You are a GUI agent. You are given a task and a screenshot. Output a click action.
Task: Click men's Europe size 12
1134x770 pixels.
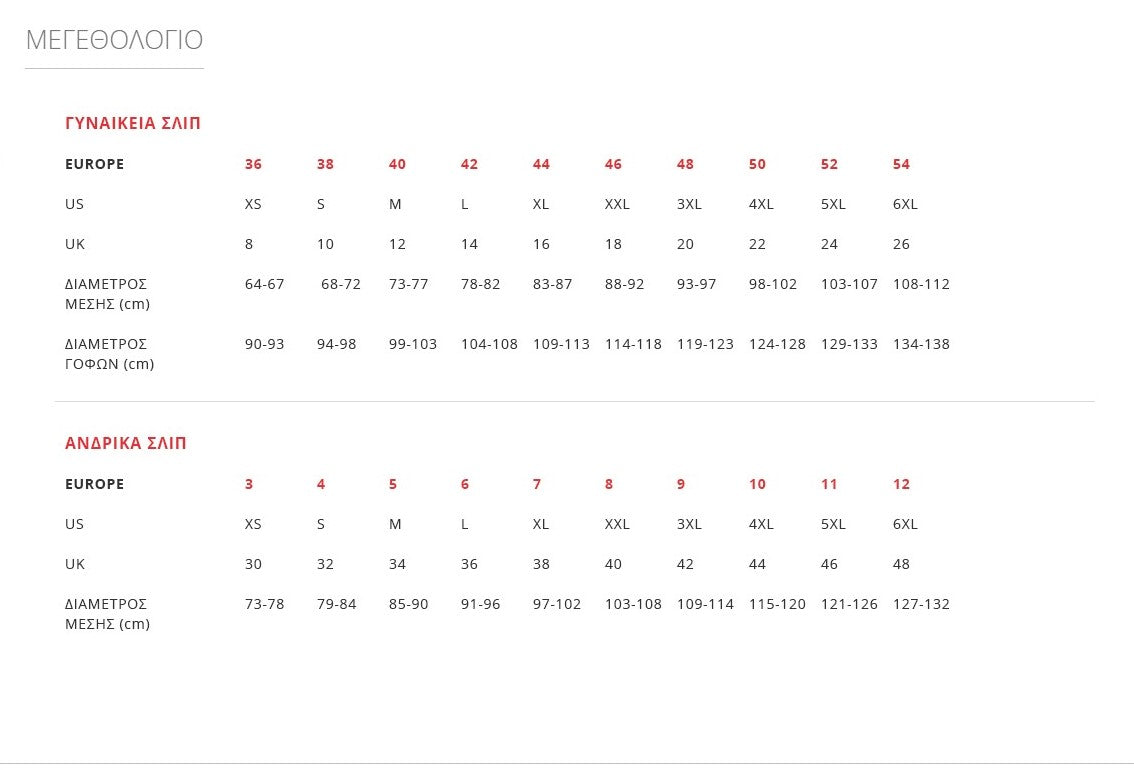click(x=901, y=484)
